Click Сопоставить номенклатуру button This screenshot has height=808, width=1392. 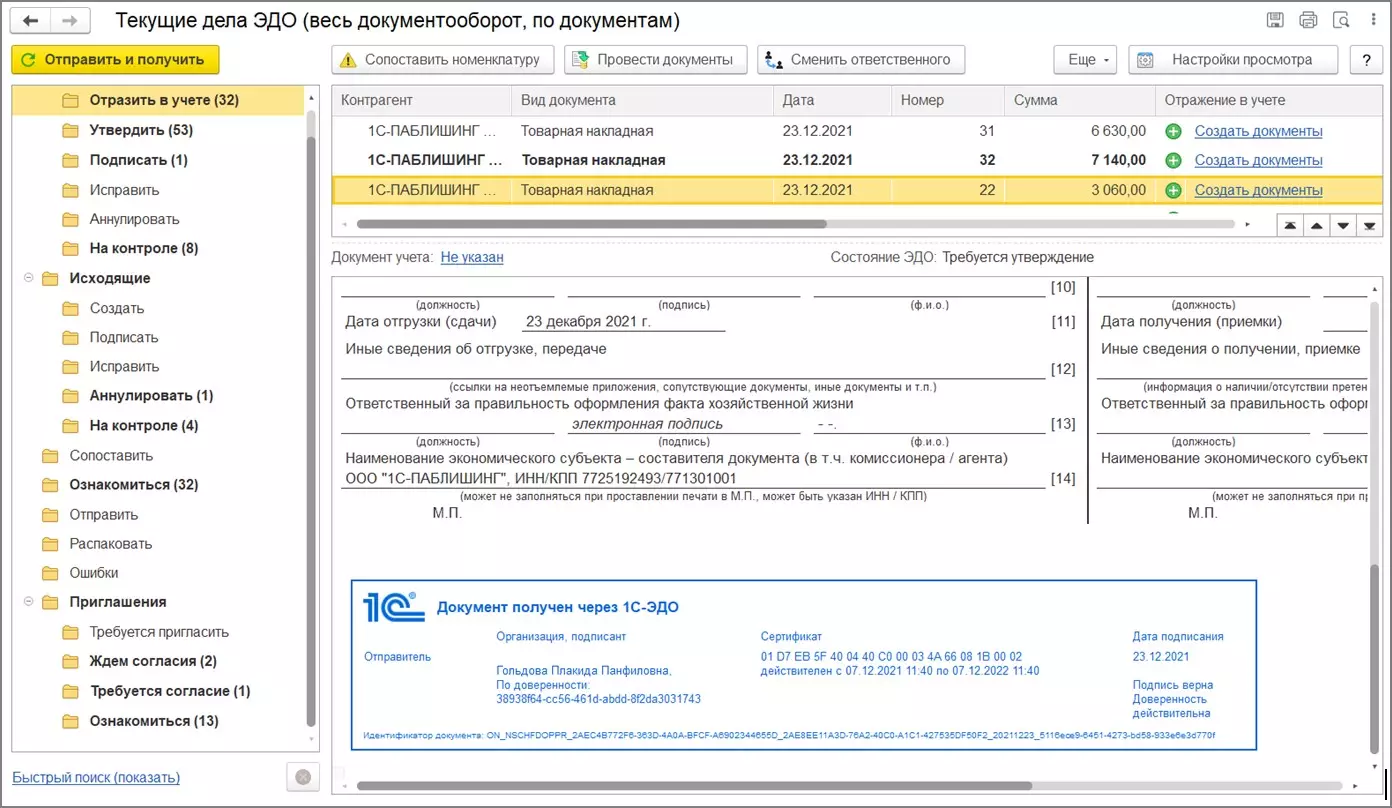click(442, 59)
